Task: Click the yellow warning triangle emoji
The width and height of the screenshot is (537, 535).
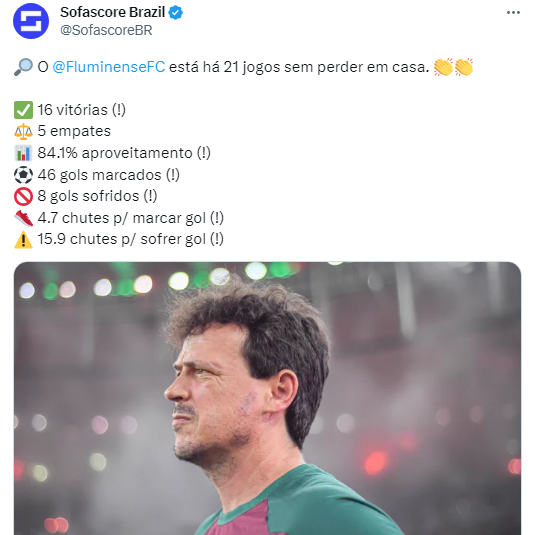Action: pyautogui.click(x=23, y=239)
